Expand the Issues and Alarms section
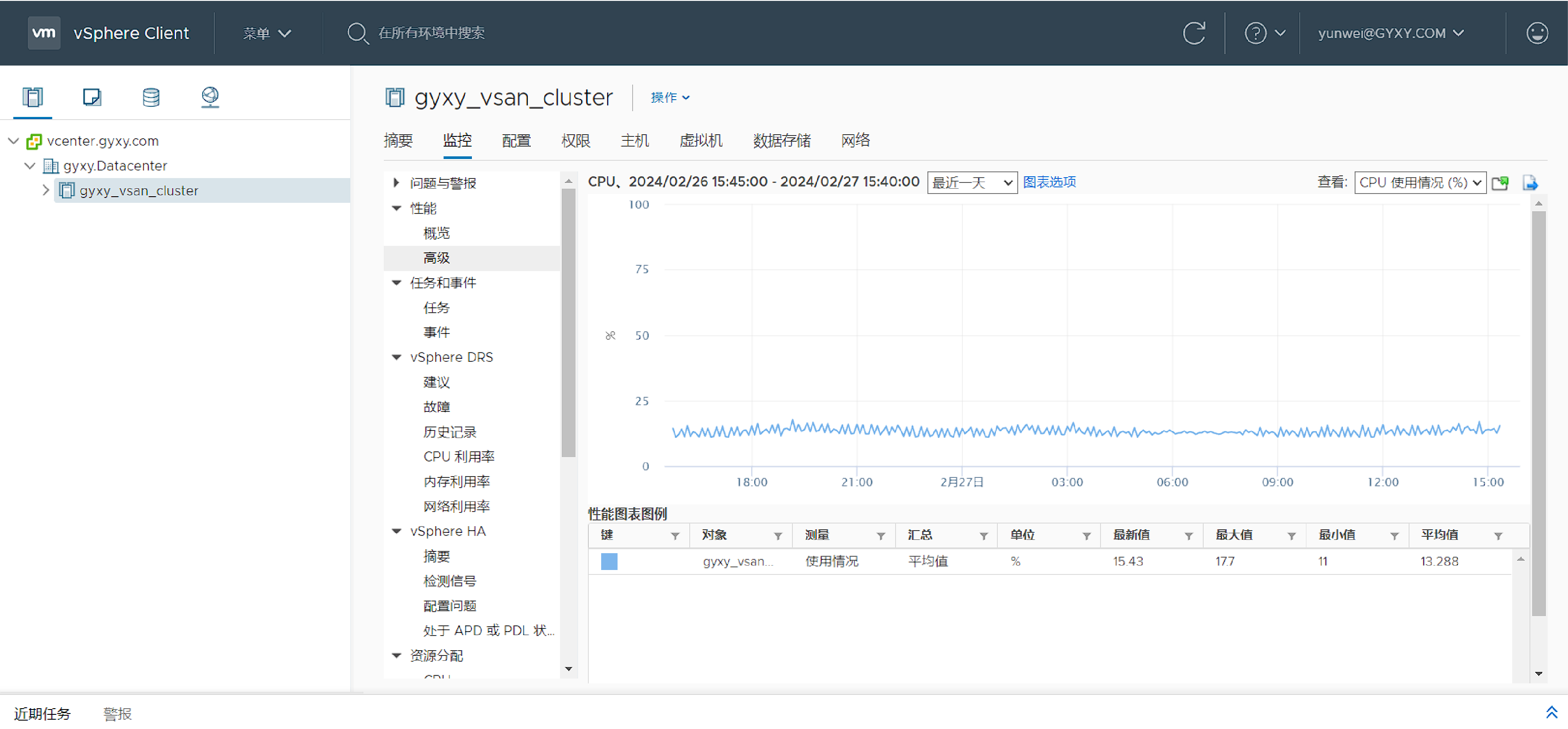Screen dimensions: 1568x729 pos(396,183)
